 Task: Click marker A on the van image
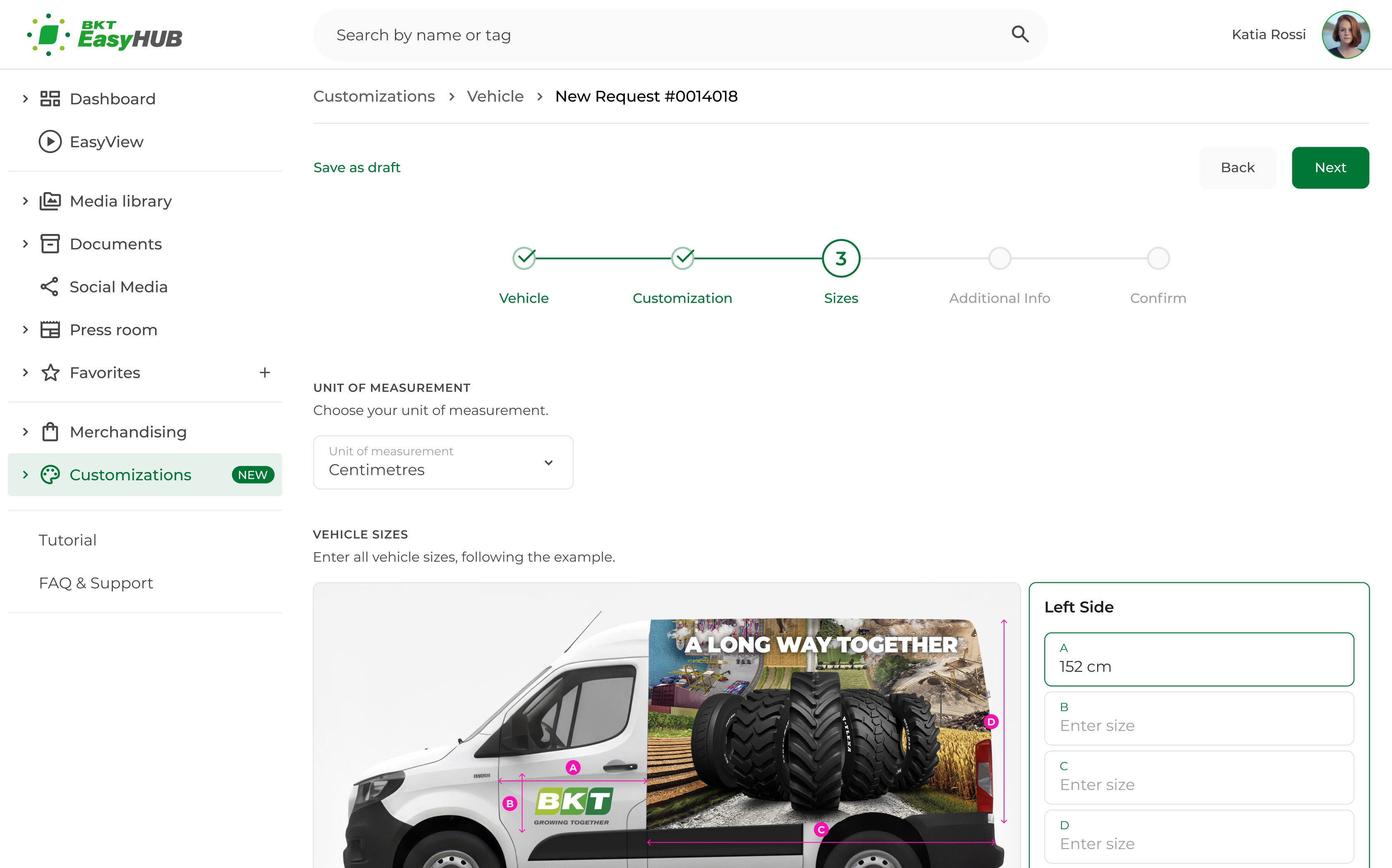click(x=572, y=768)
